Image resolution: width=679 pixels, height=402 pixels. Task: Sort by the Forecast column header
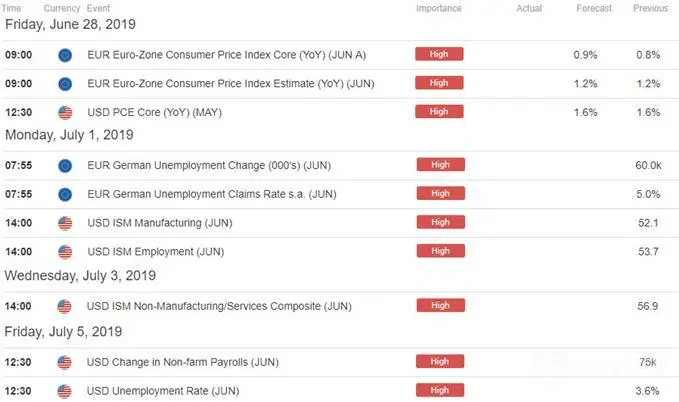coord(594,8)
